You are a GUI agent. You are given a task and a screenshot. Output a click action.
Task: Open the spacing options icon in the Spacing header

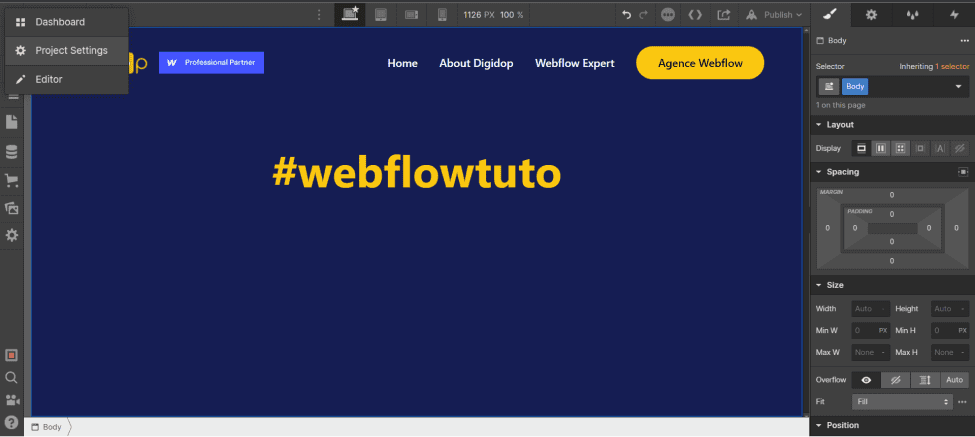tap(963, 172)
